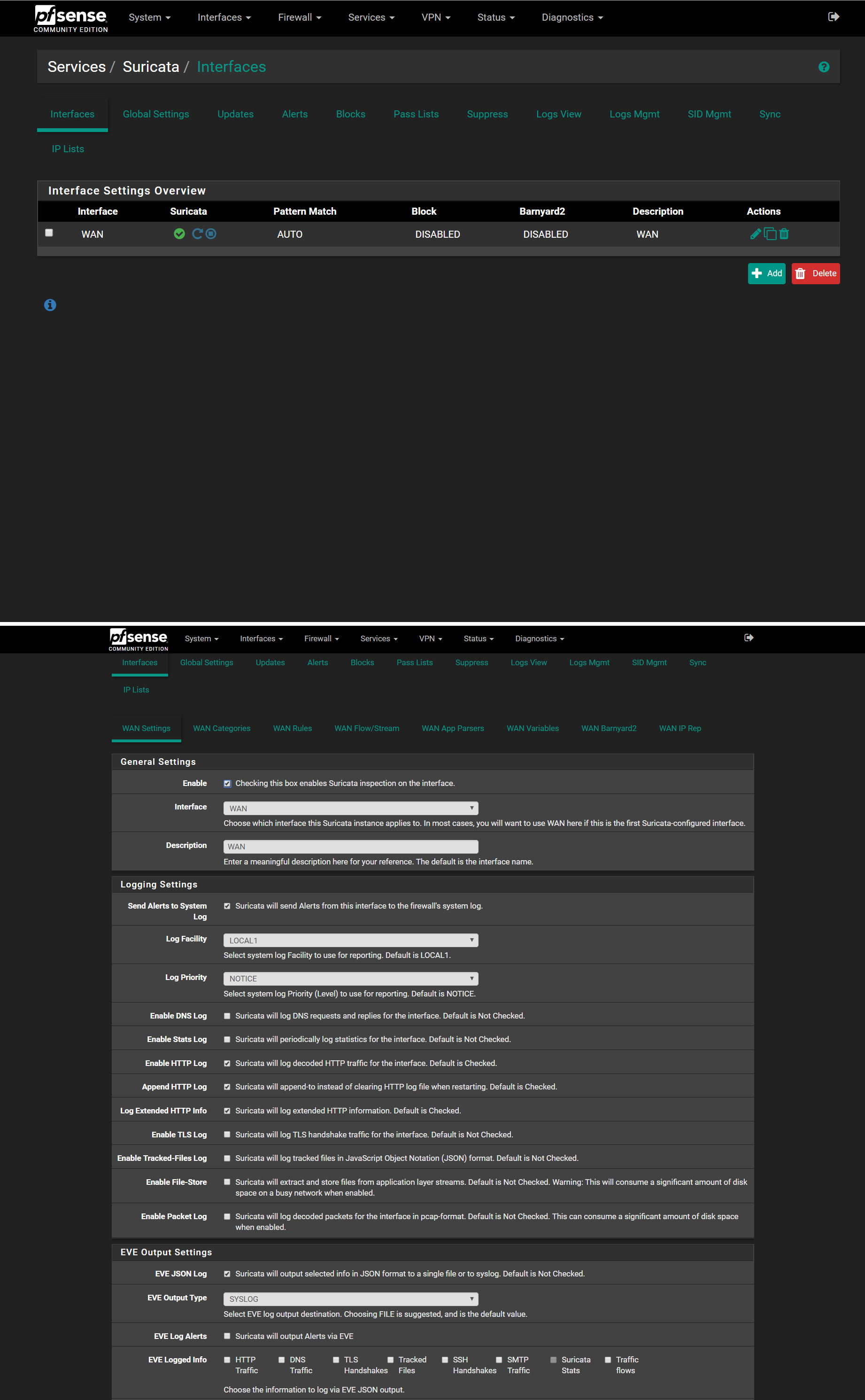Viewport: 865px width, 1400px height.
Task: Open Updates tab in lower window
Action: [x=270, y=663]
